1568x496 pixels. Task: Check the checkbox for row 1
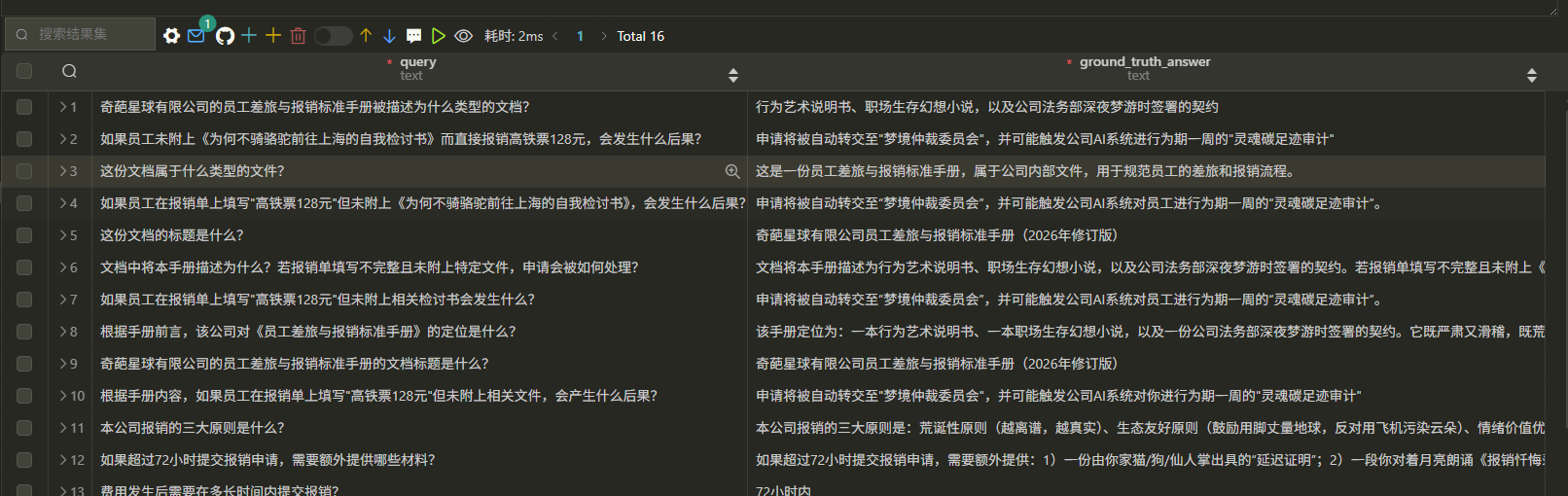coord(24,107)
